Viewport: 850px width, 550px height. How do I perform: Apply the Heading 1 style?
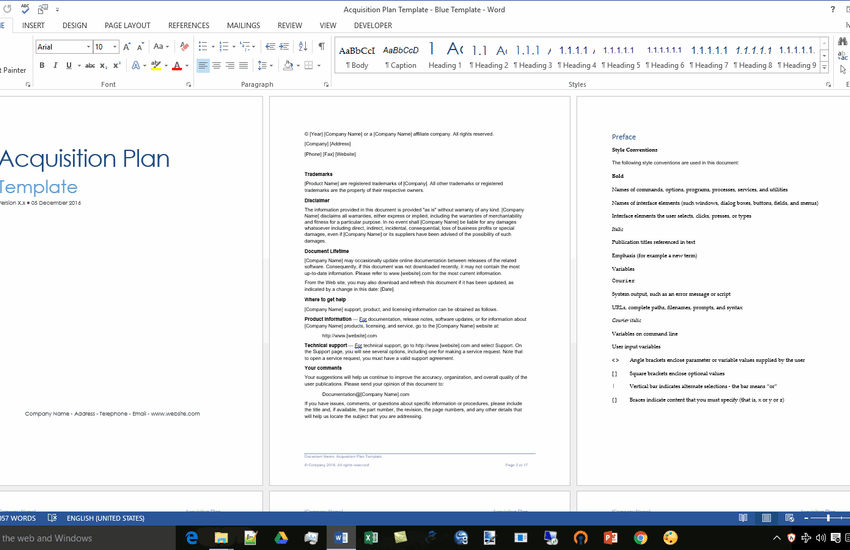(445, 56)
